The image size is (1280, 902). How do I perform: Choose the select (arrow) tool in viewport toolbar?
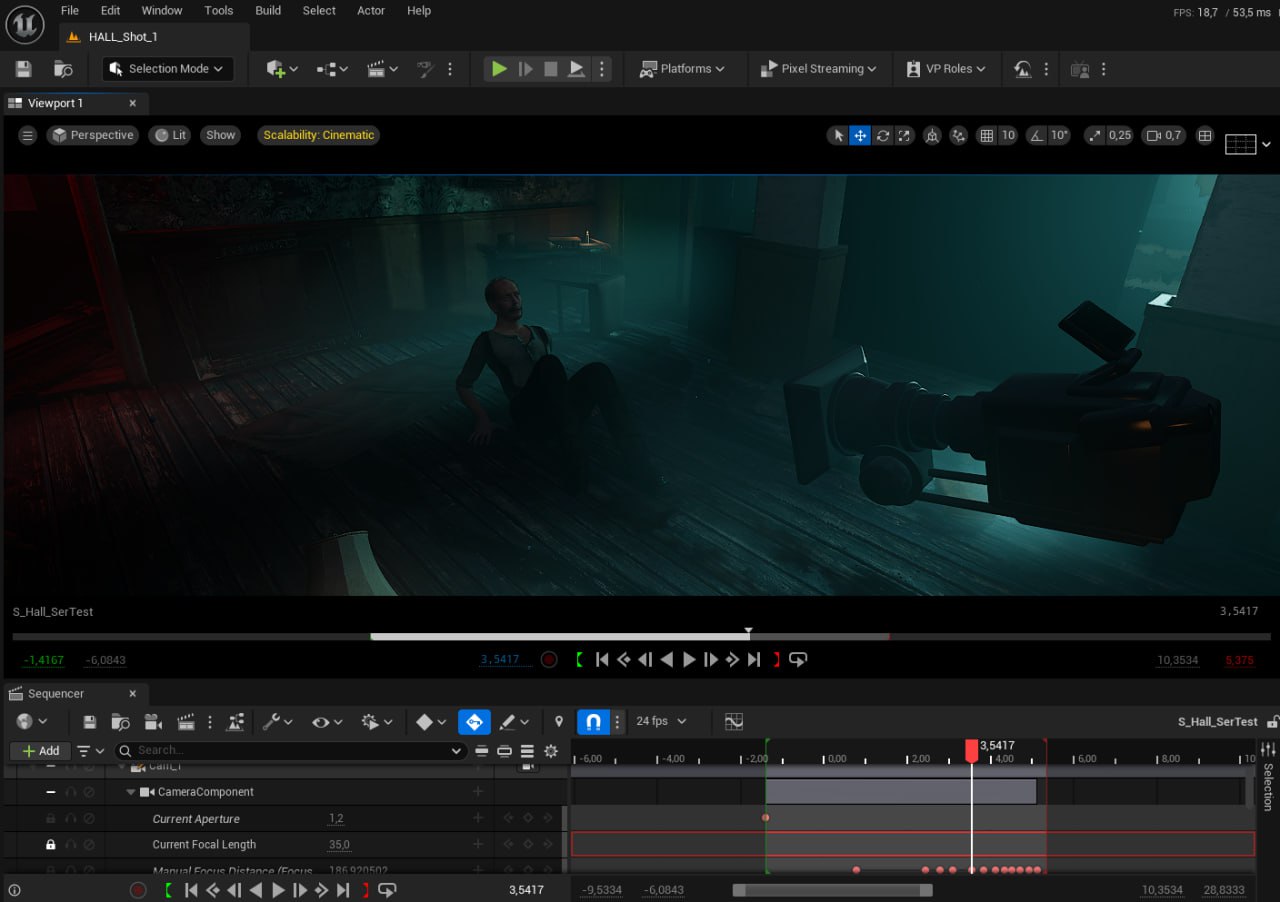(838, 135)
